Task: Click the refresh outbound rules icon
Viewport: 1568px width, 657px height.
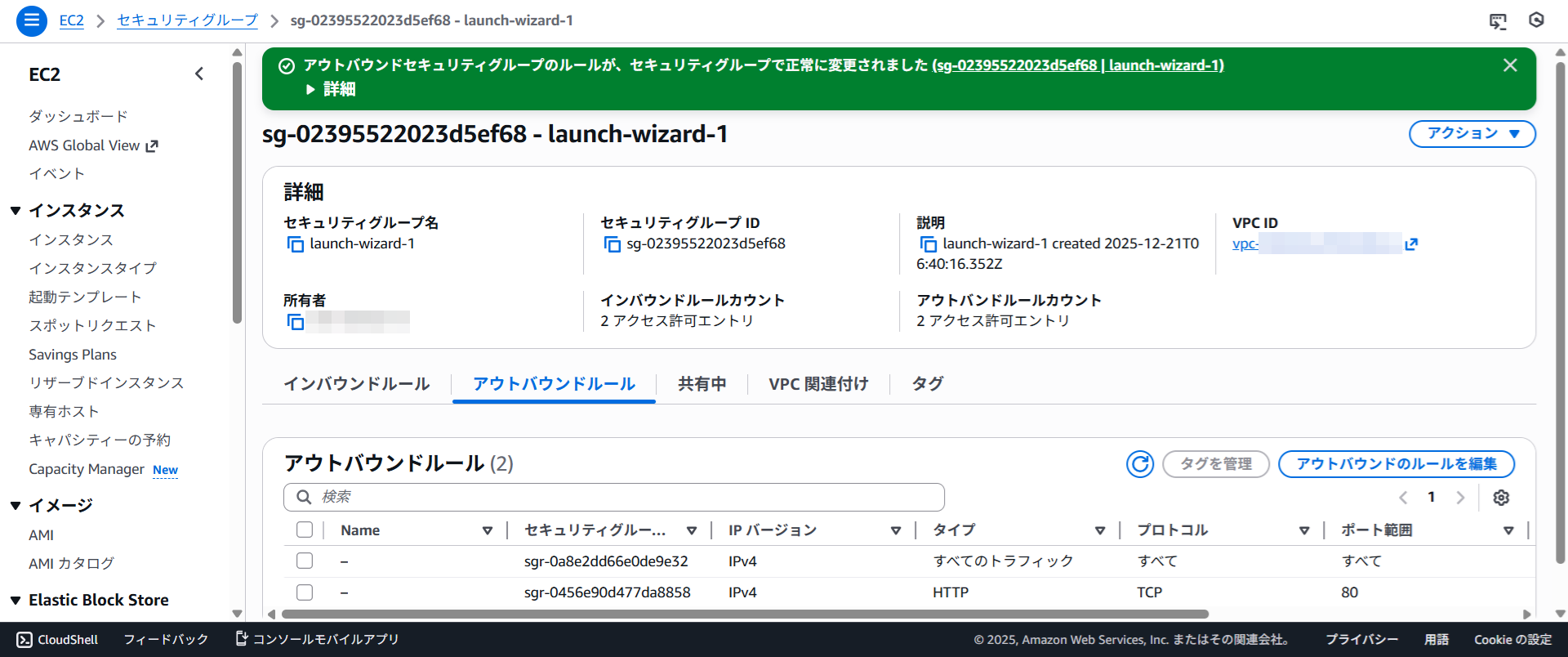Action: point(1139,464)
